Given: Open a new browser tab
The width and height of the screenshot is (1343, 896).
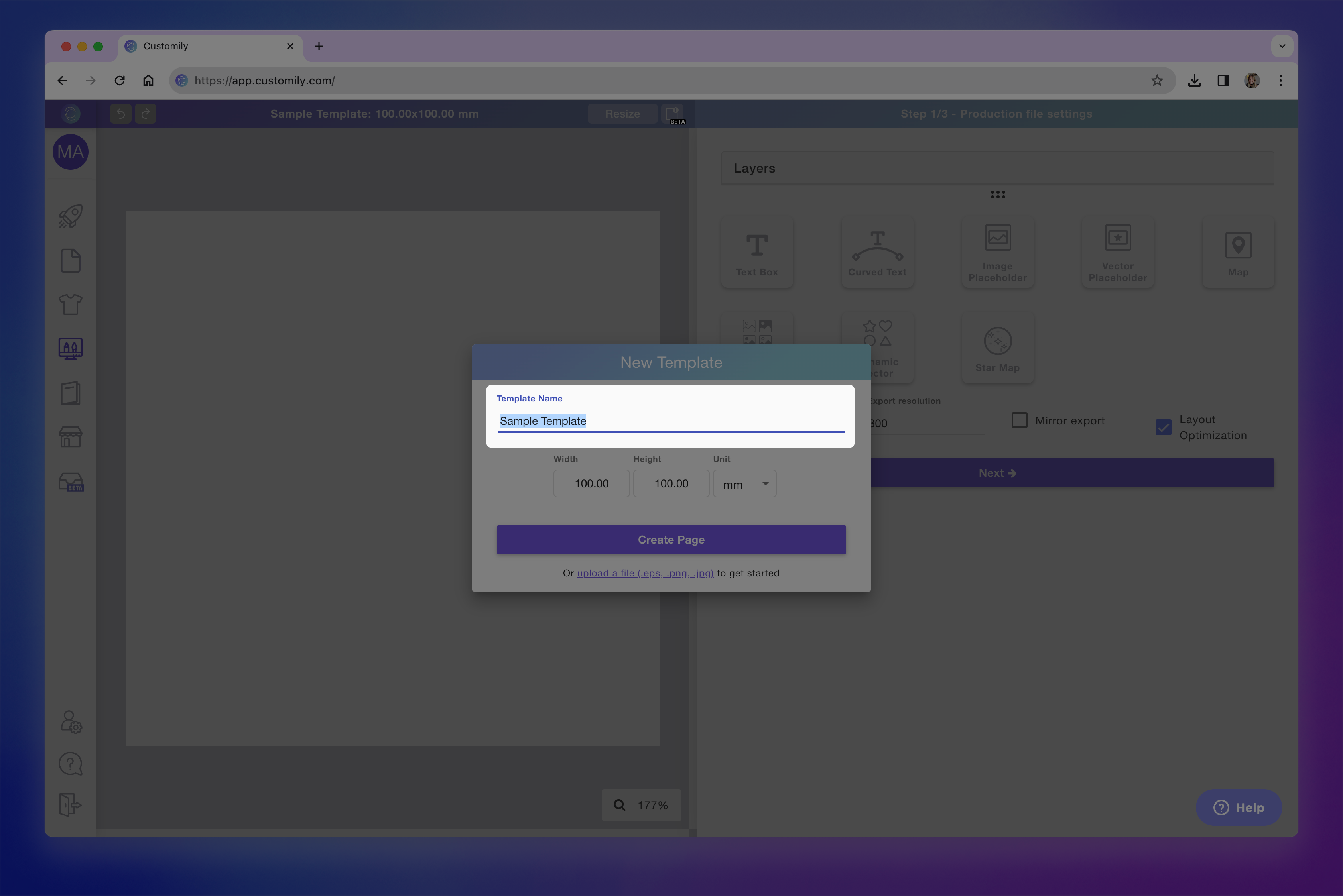Looking at the screenshot, I should click(319, 46).
